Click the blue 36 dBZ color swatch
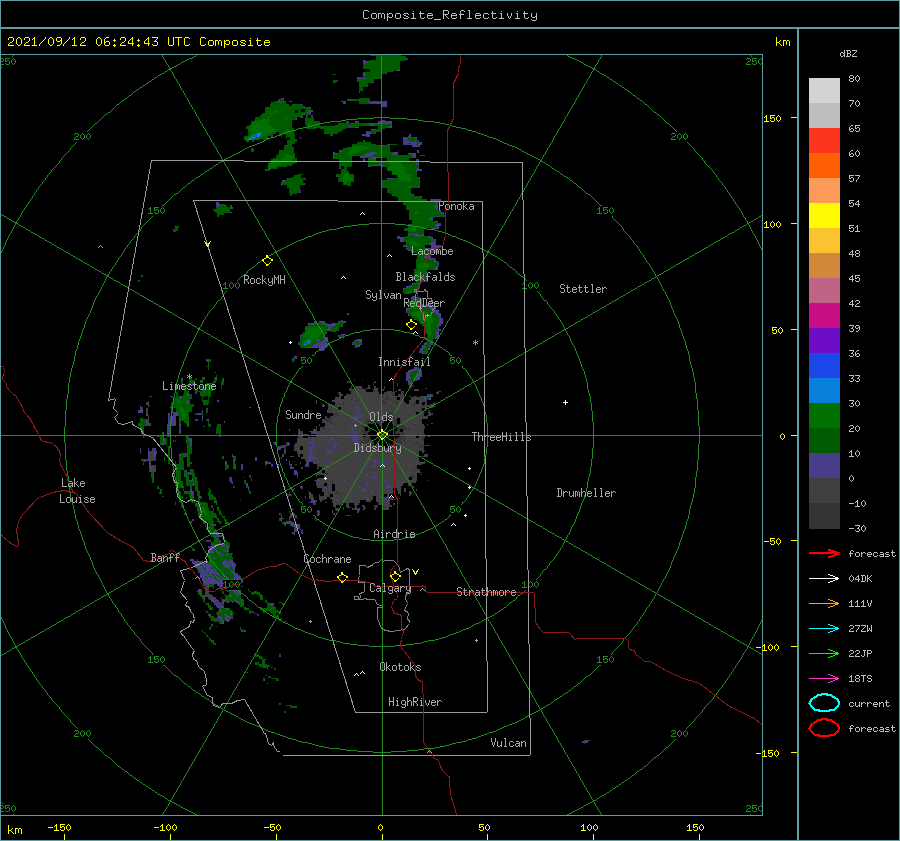Viewport: 900px width, 841px height. click(824, 365)
